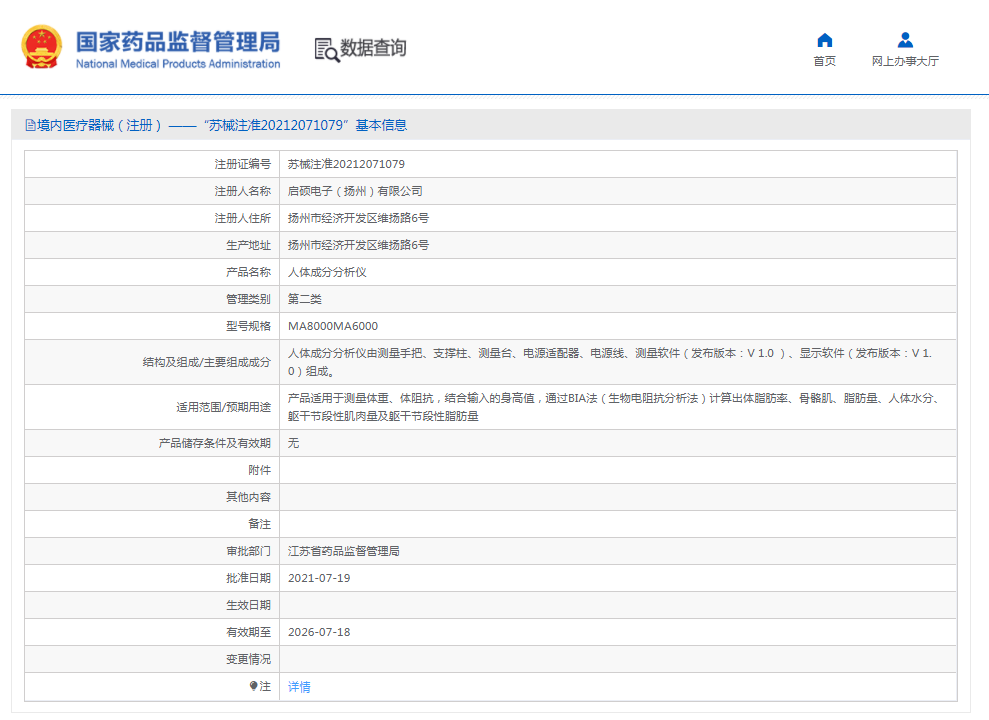Click the magnifier in the 数据查询 icon

332,55
